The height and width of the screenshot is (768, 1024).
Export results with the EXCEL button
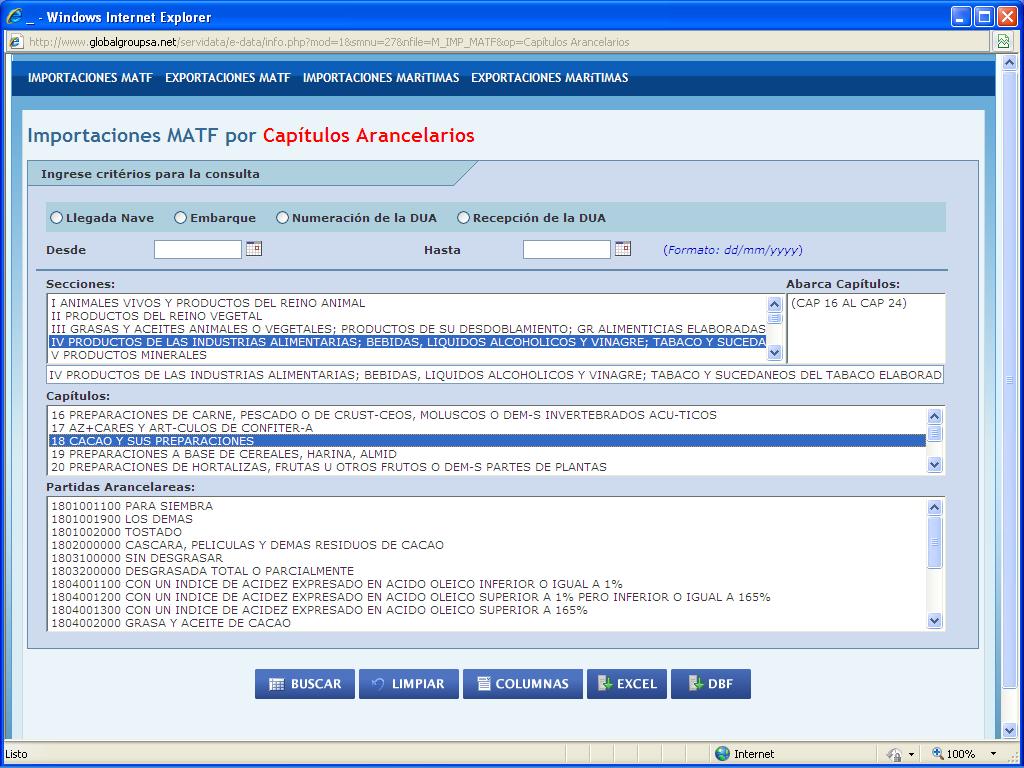click(626, 684)
